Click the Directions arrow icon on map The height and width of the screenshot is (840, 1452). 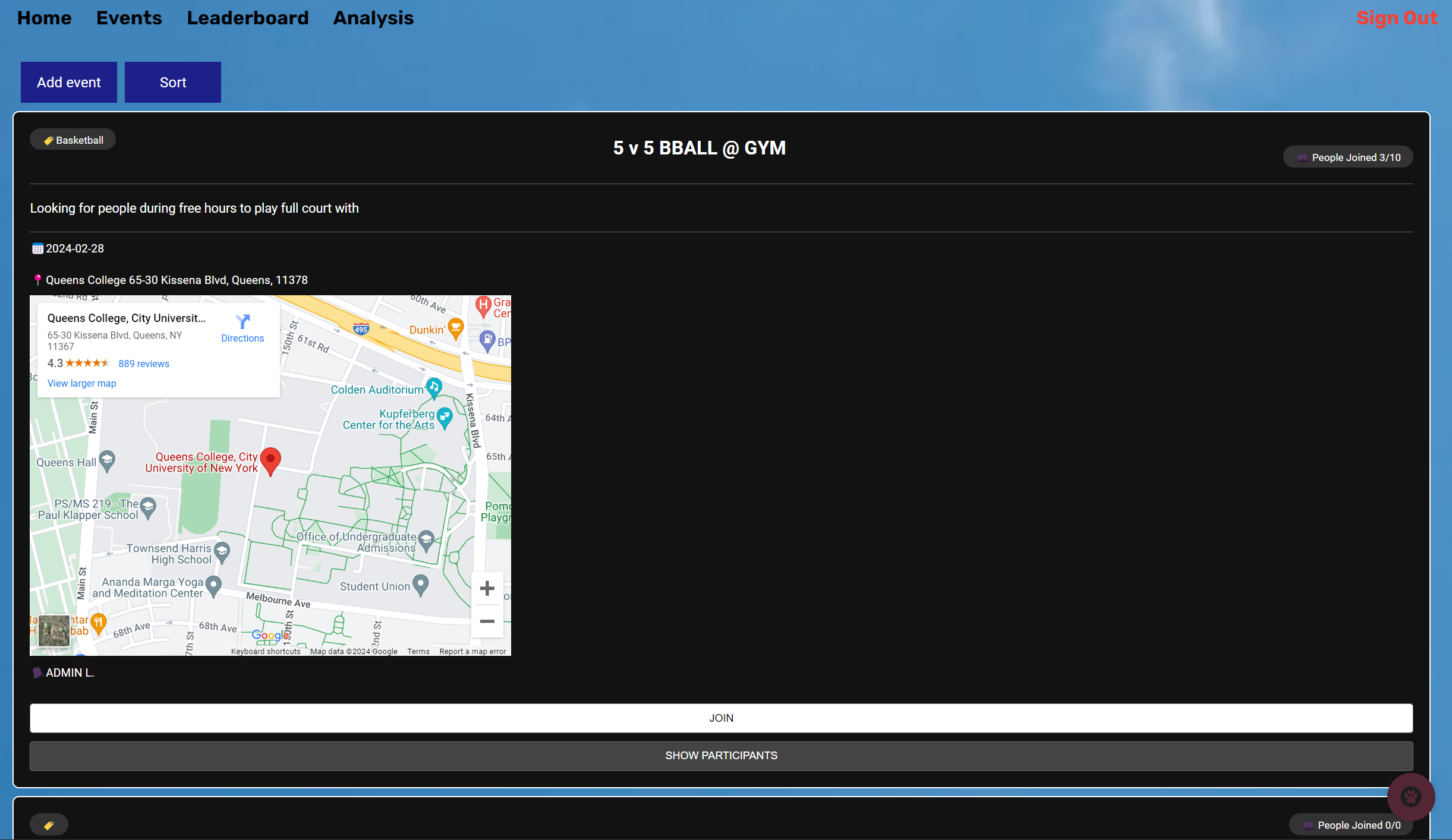pos(242,322)
